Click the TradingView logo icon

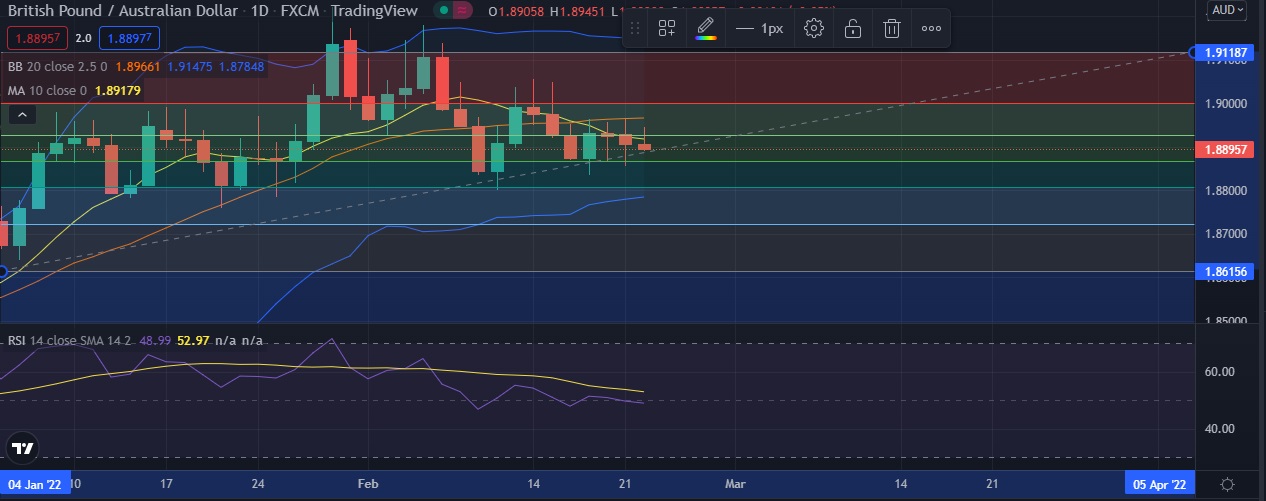pos(24,447)
